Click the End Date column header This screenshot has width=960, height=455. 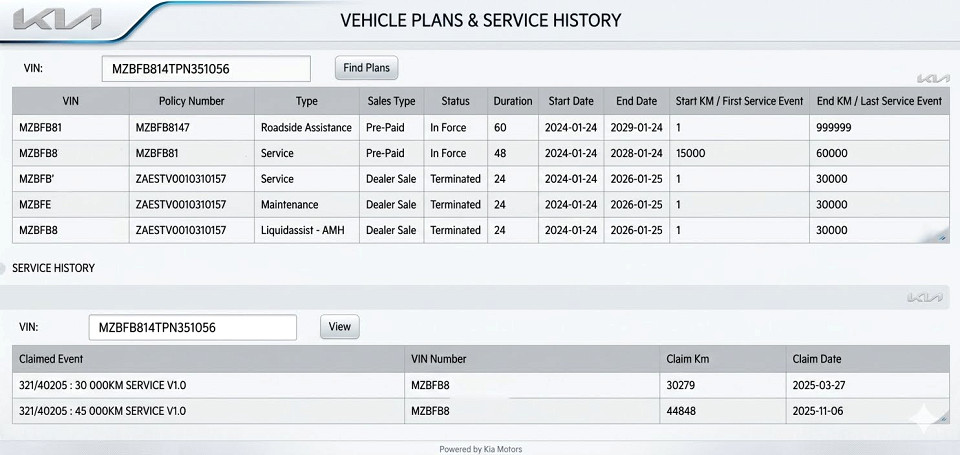pos(637,101)
